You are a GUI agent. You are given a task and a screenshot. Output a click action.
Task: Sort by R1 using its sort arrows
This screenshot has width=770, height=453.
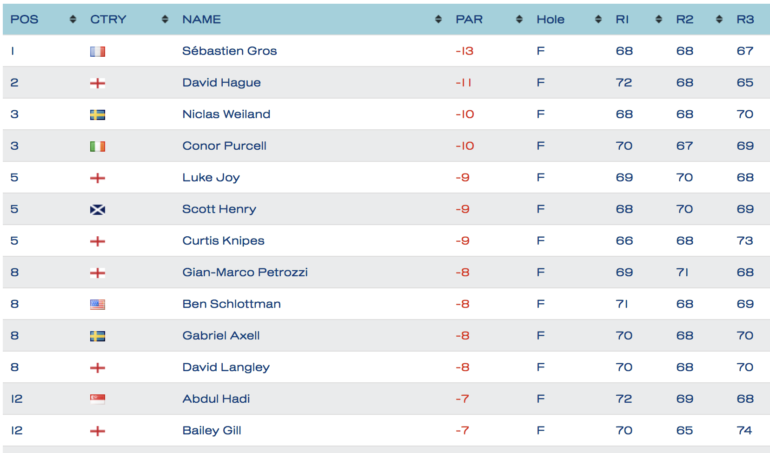tap(659, 19)
